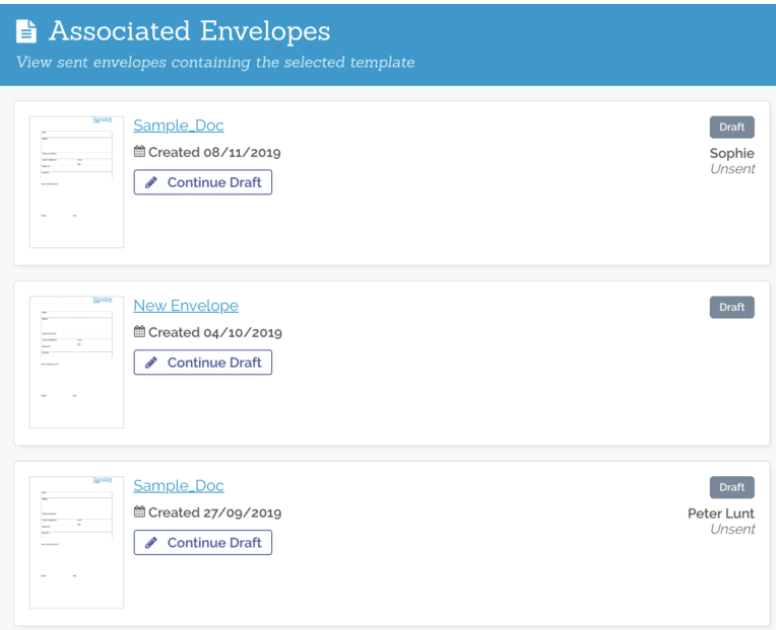Viewport: 776px width, 630px height.
Task: Click the document thumbnail of Sophie's Sample_Doc
Action: pyautogui.click(x=77, y=182)
